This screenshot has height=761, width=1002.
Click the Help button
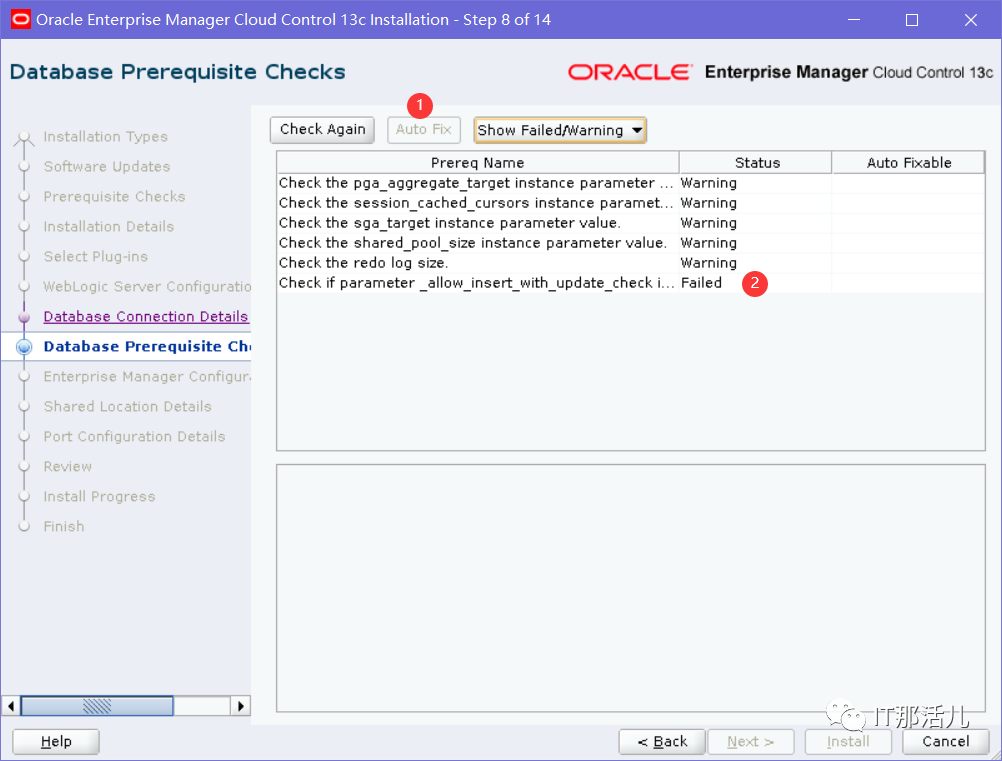[56, 742]
